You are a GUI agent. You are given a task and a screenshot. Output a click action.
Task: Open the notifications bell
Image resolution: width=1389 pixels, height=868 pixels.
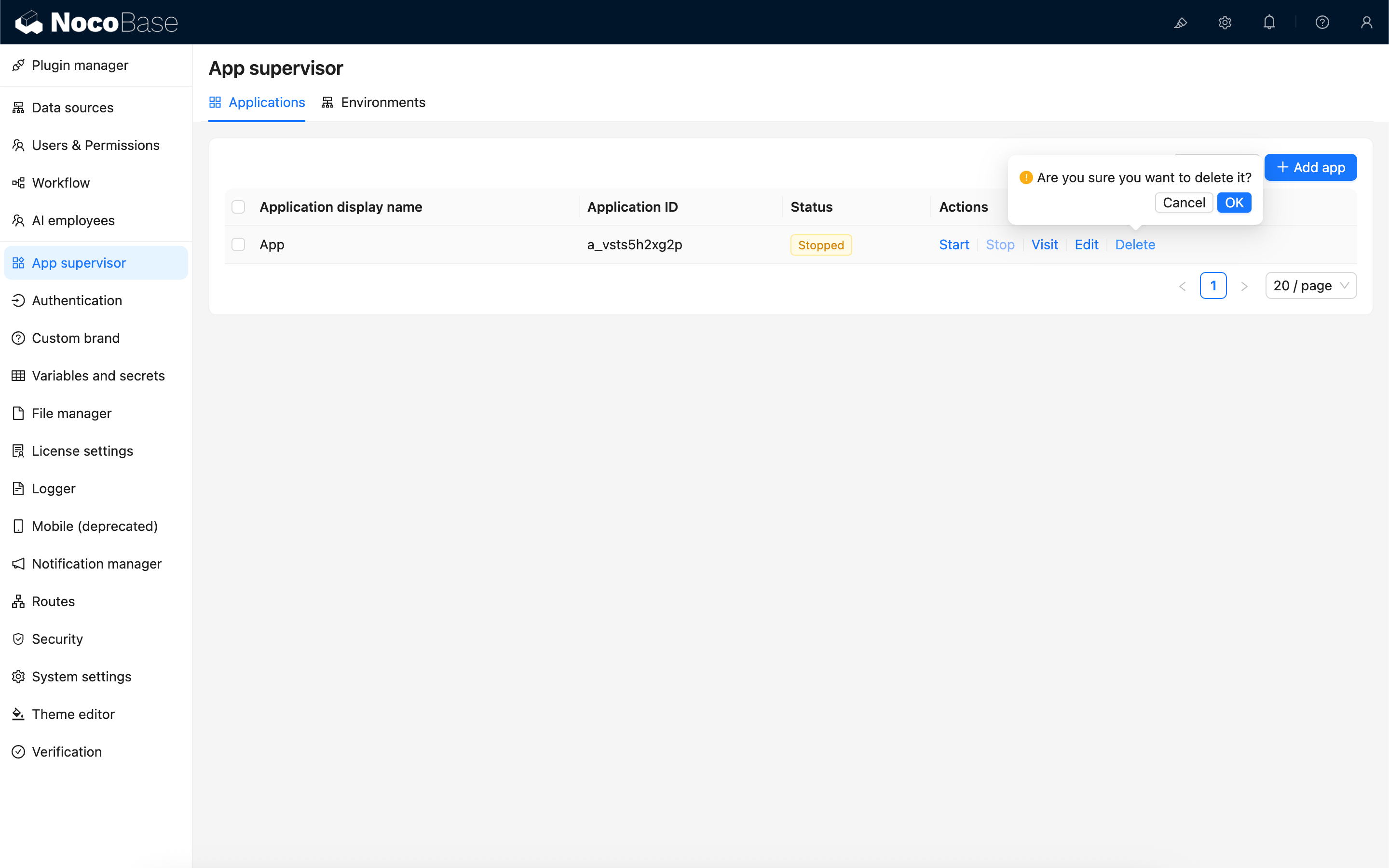tap(1269, 22)
